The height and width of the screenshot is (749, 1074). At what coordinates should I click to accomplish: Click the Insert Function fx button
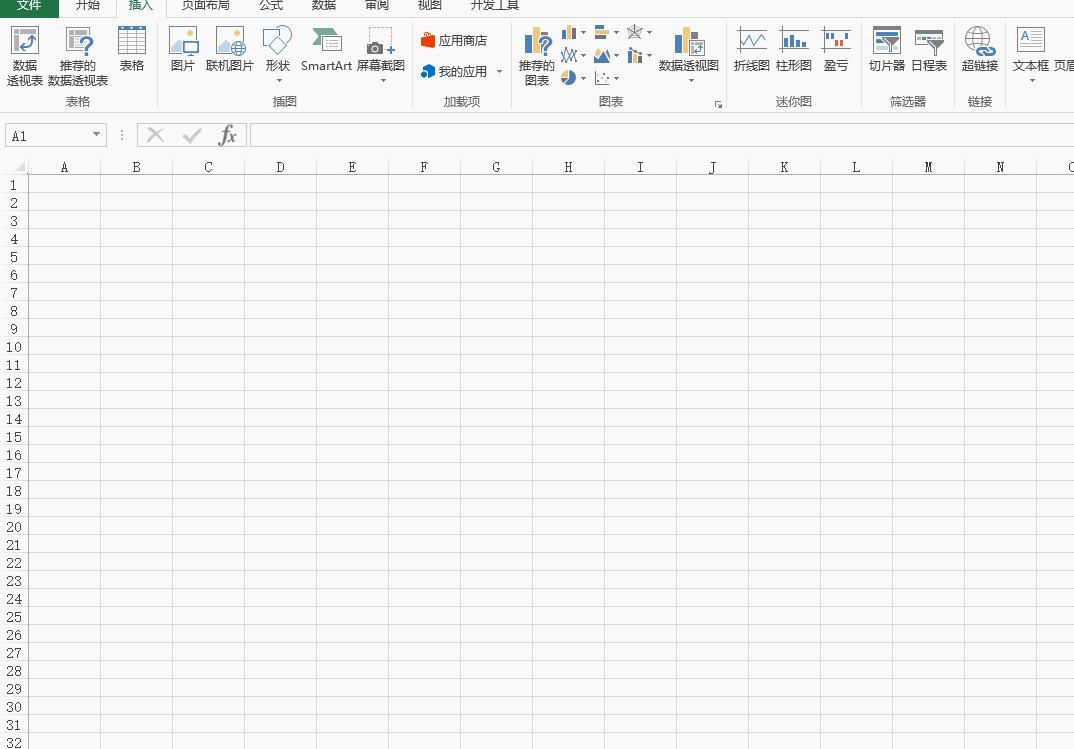[x=228, y=135]
